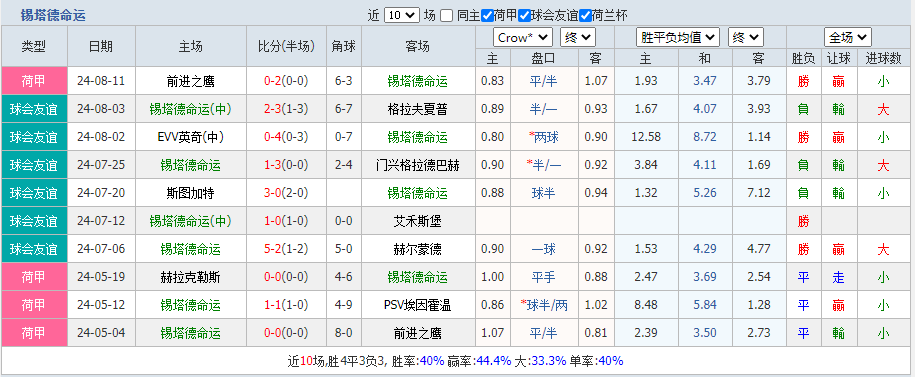
Task: Click away team 赫尔蒙德
Action: pos(418,249)
